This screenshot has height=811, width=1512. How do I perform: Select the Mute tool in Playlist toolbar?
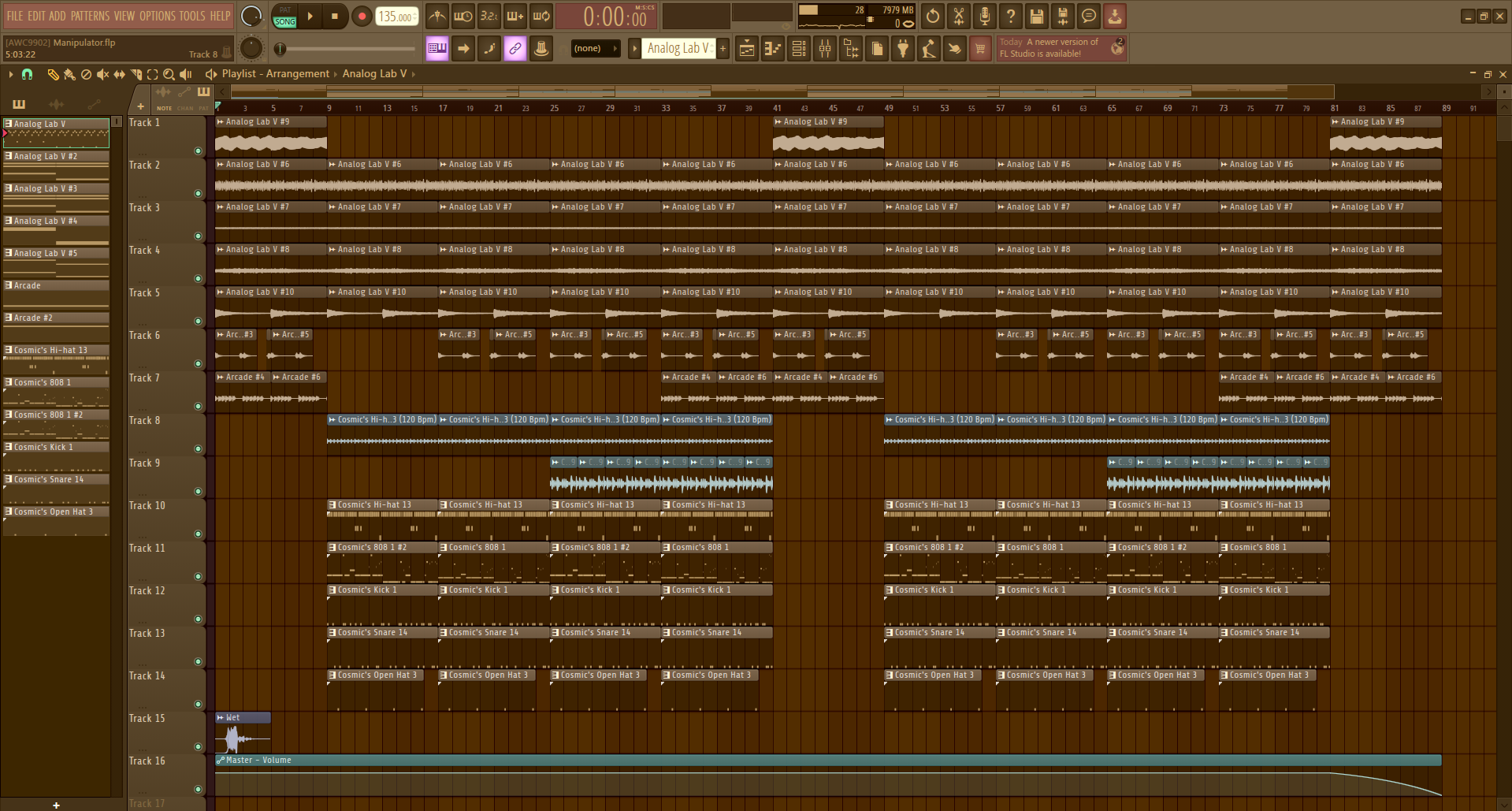point(102,74)
